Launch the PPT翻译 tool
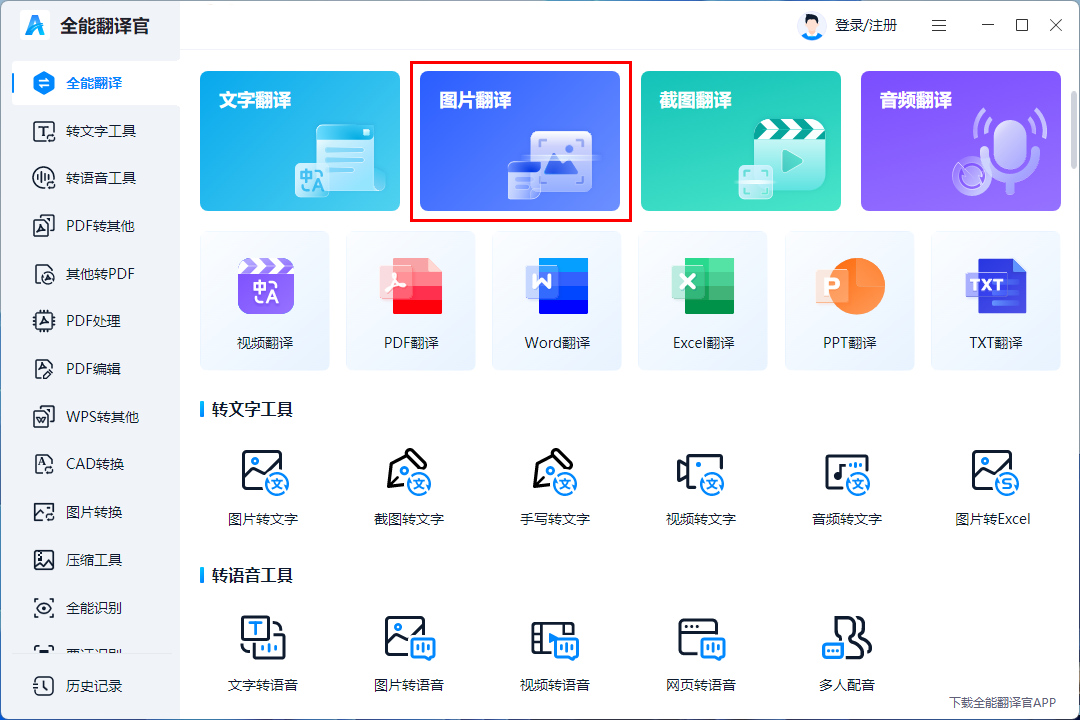Screen dimensions: 1080x720 (849, 300)
